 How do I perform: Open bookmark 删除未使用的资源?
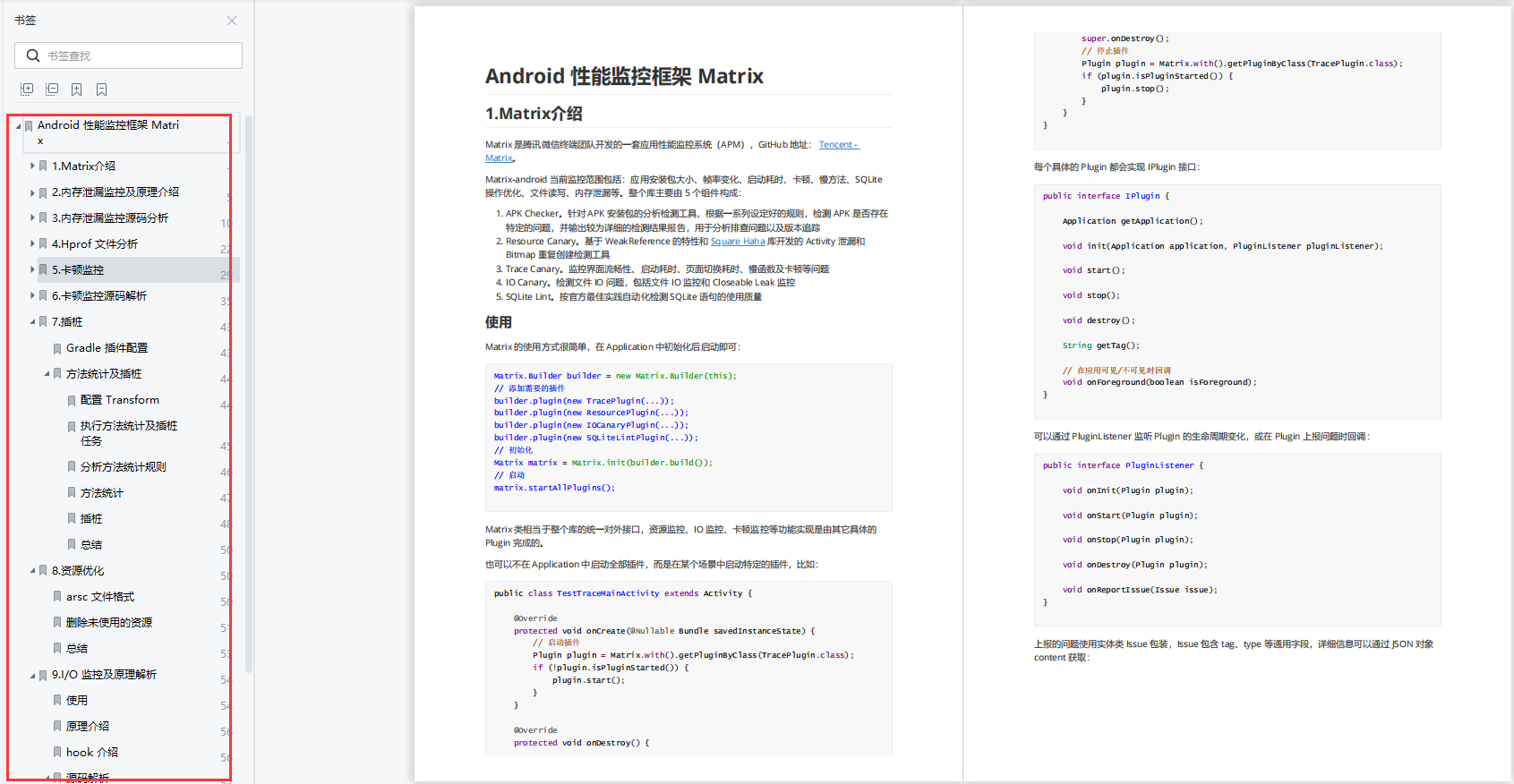(x=109, y=622)
